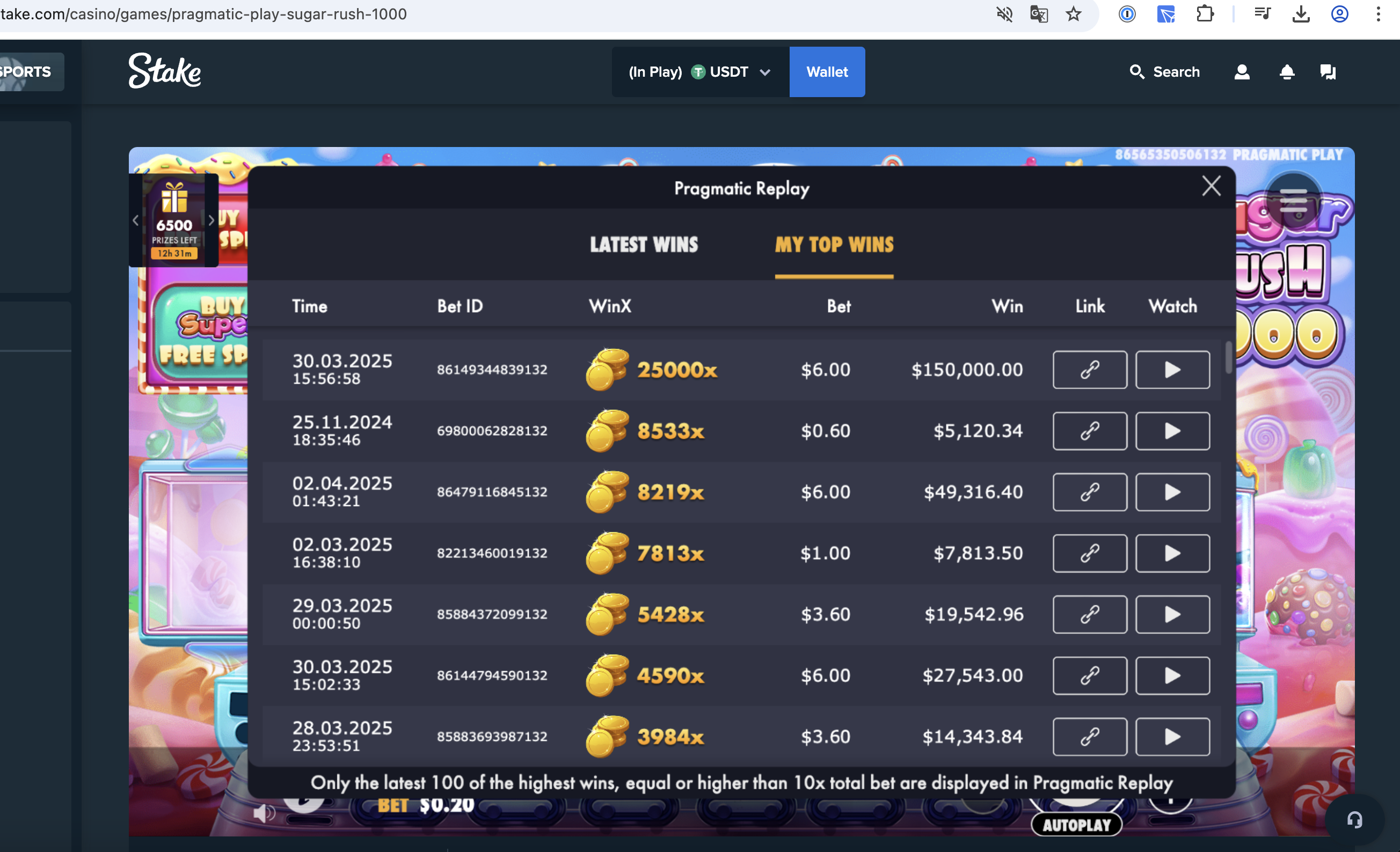Viewport: 1400px width, 852px height.
Task: Watch replay of the 5428x win
Action: [1172, 614]
